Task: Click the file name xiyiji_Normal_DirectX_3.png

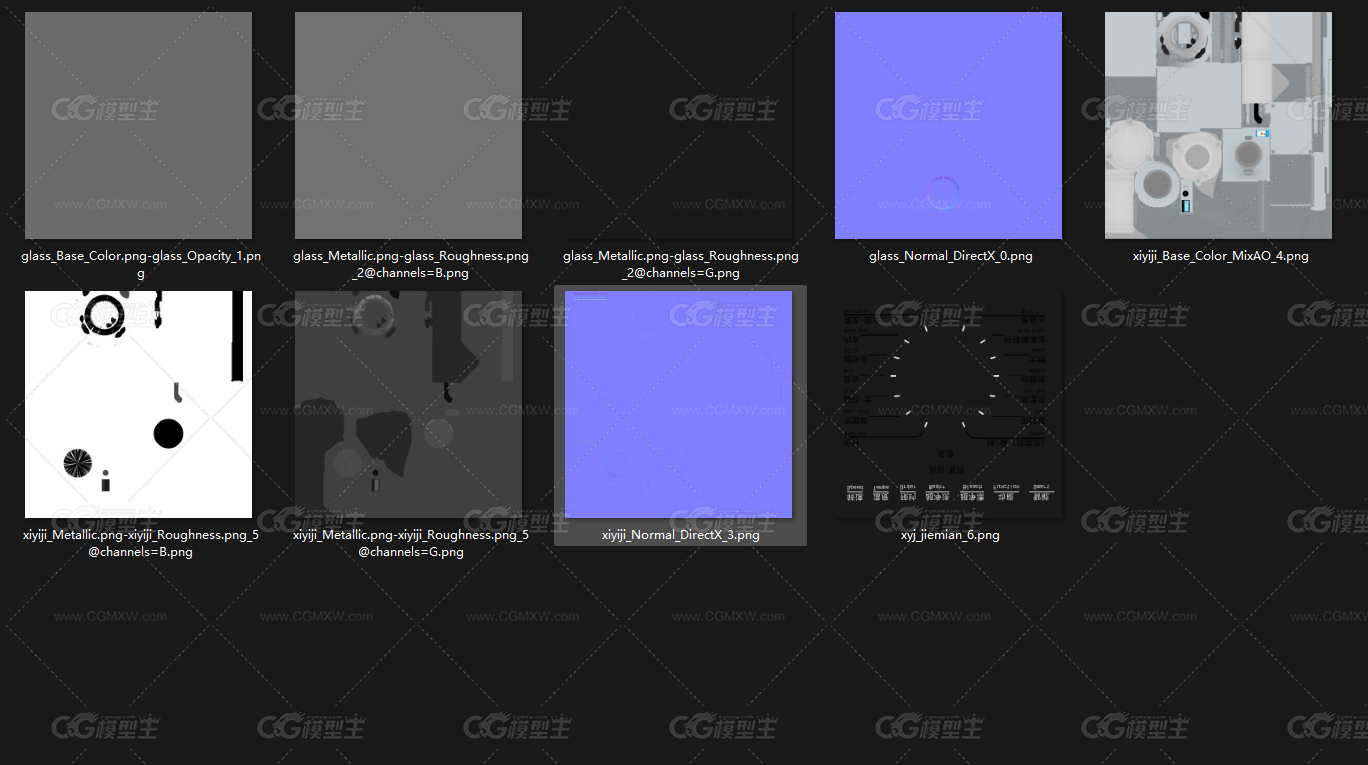Action: 681,535
